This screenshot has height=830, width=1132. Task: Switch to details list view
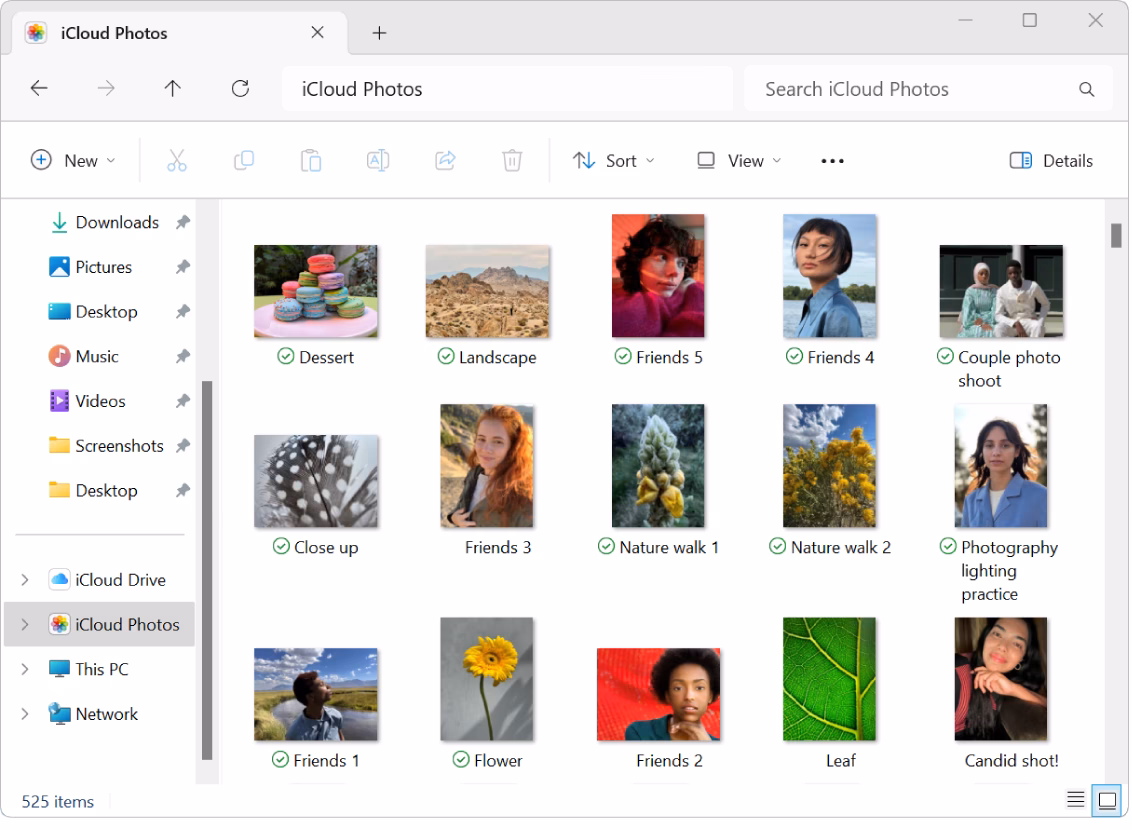pyautogui.click(x=1075, y=799)
